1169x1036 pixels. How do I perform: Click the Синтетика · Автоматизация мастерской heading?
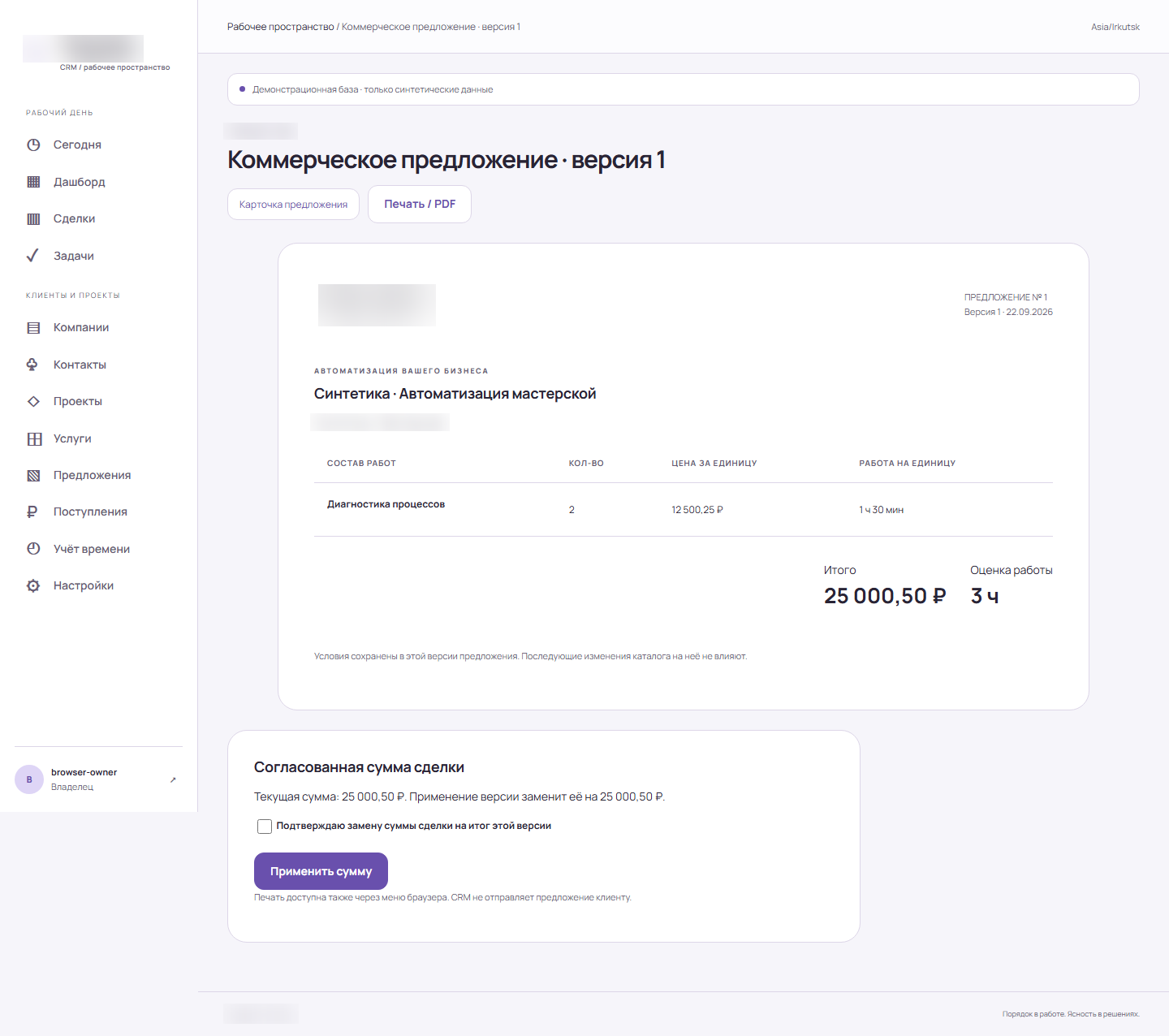pos(455,394)
